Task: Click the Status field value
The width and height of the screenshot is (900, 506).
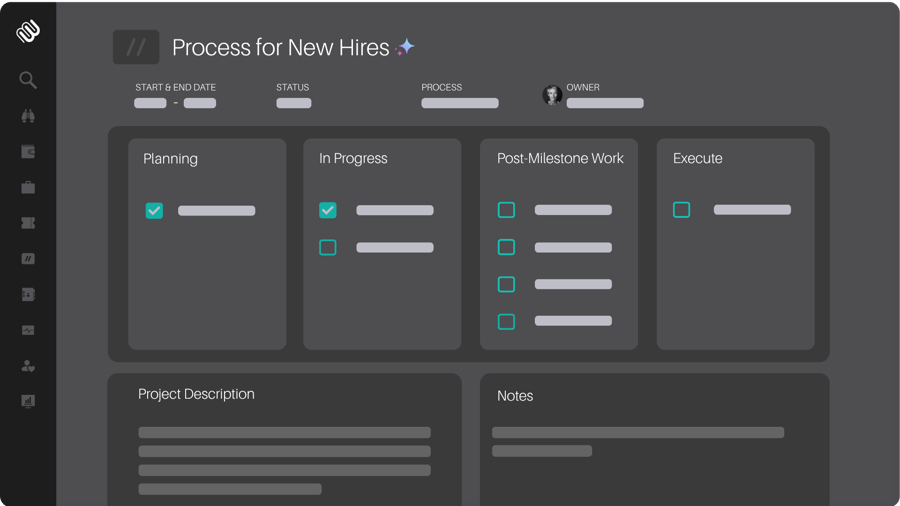Action: [x=294, y=103]
